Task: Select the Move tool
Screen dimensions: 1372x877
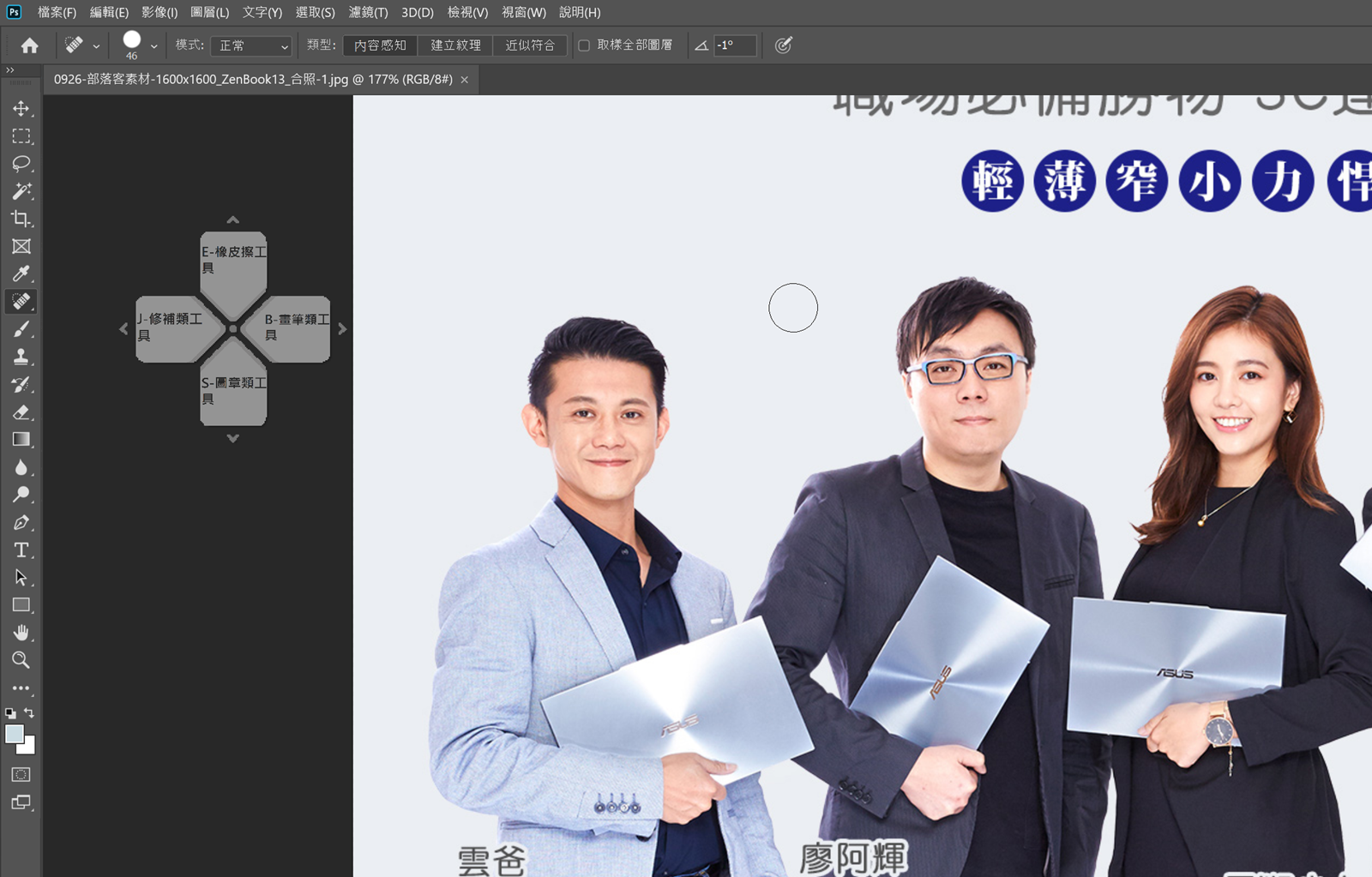Action: coord(21,109)
